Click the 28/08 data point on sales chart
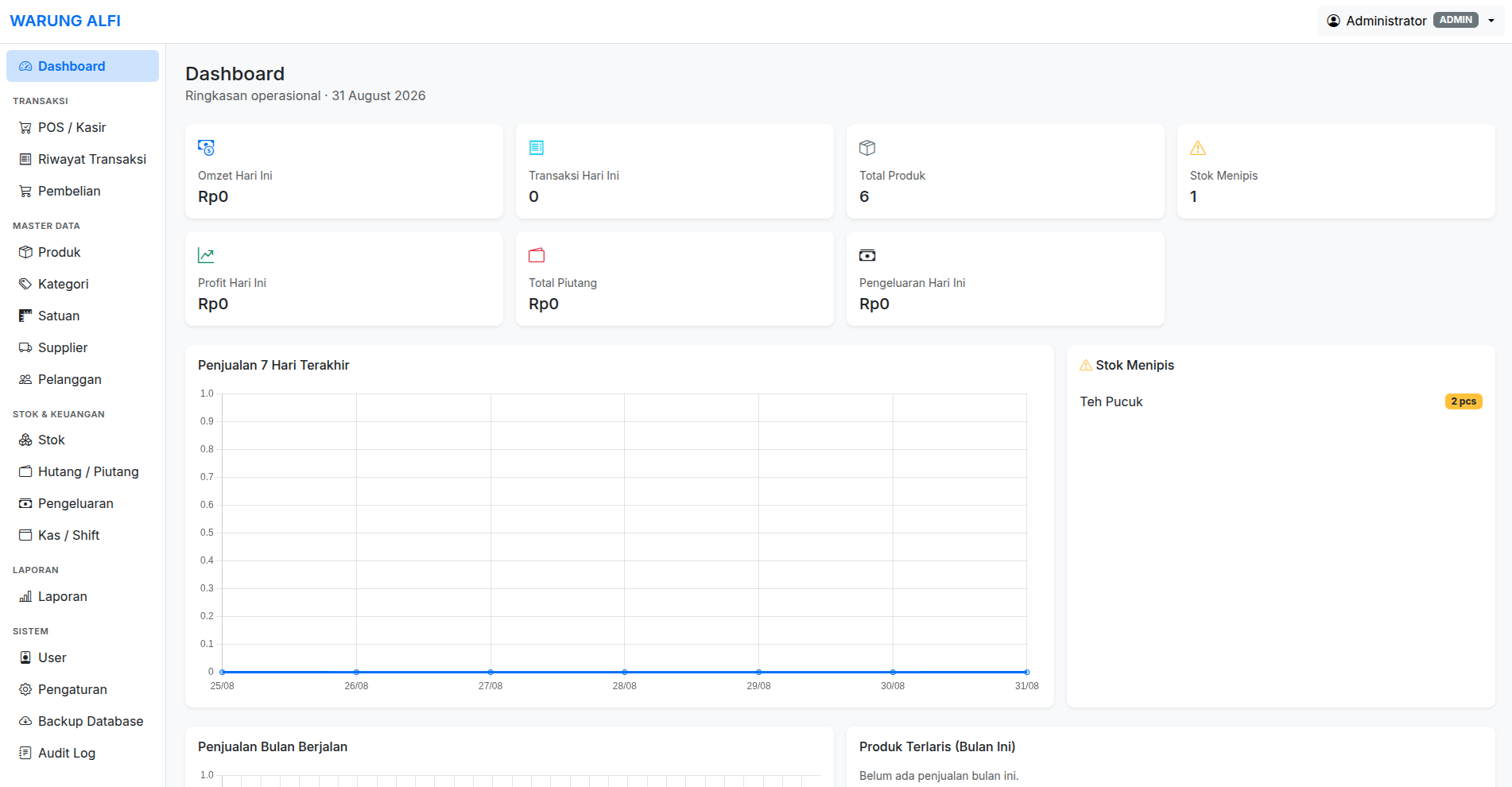Screen dimensions: 1512x787 coord(625,672)
